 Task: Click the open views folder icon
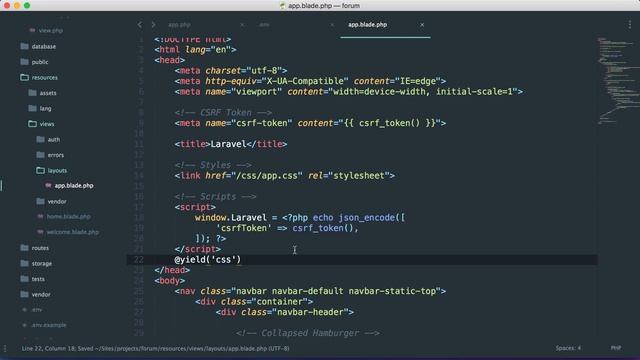click(33, 124)
